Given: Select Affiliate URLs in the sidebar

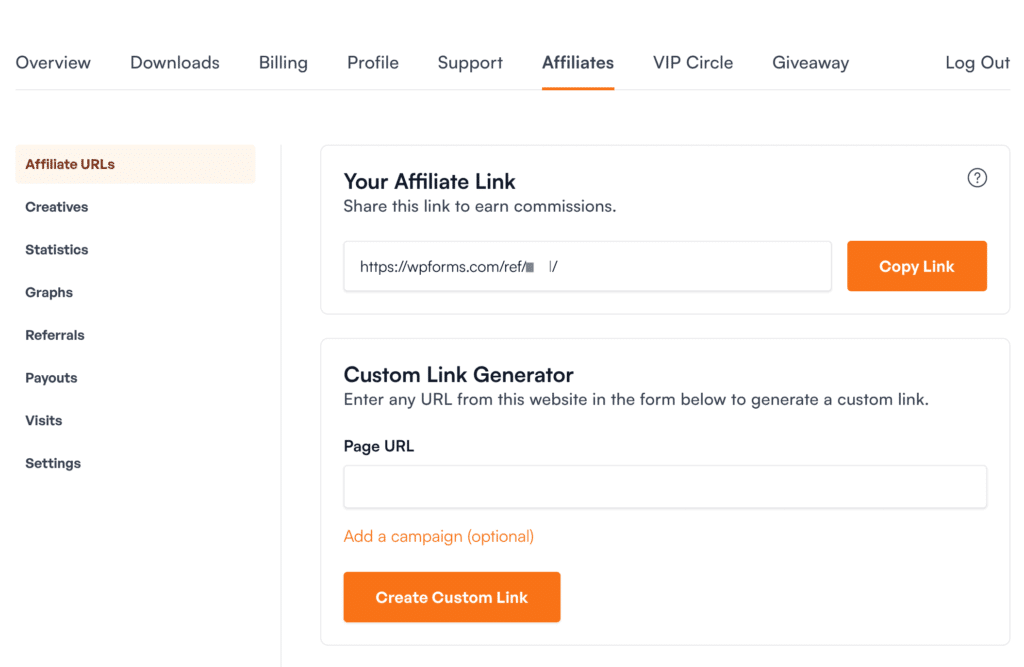Looking at the screenshot, I should coord(69,164).
